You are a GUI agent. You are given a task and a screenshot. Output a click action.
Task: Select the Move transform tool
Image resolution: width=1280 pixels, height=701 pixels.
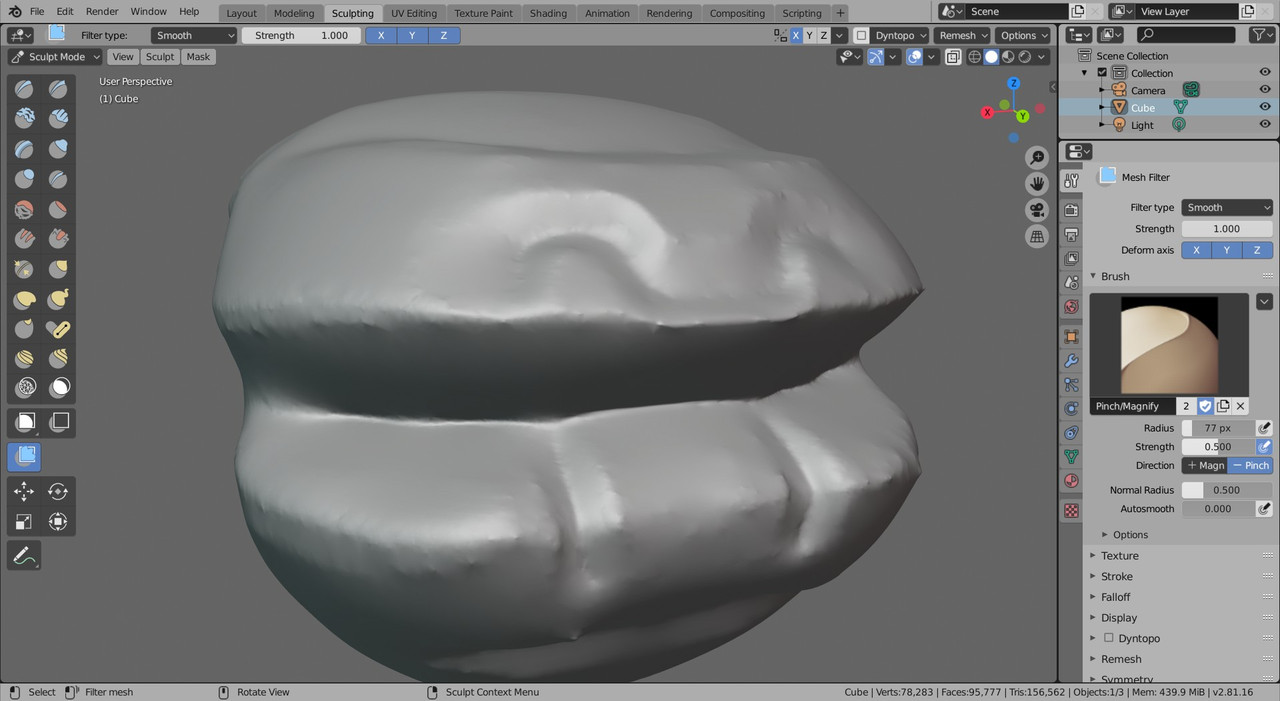[x=24, y=491]
